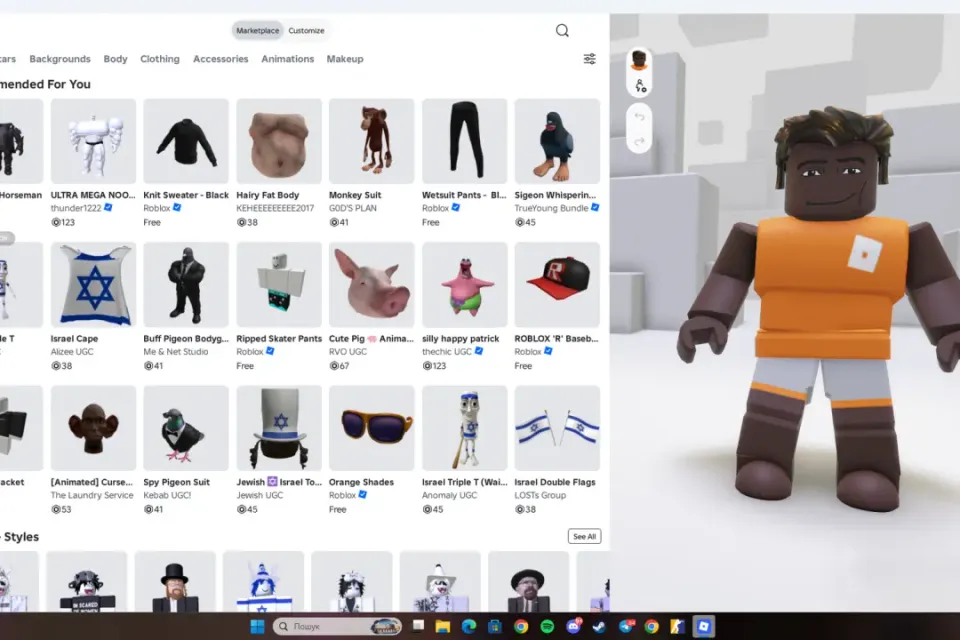Open Telegram from the taskbar
This screenshot has height=640, width=960.
[626, 627]
